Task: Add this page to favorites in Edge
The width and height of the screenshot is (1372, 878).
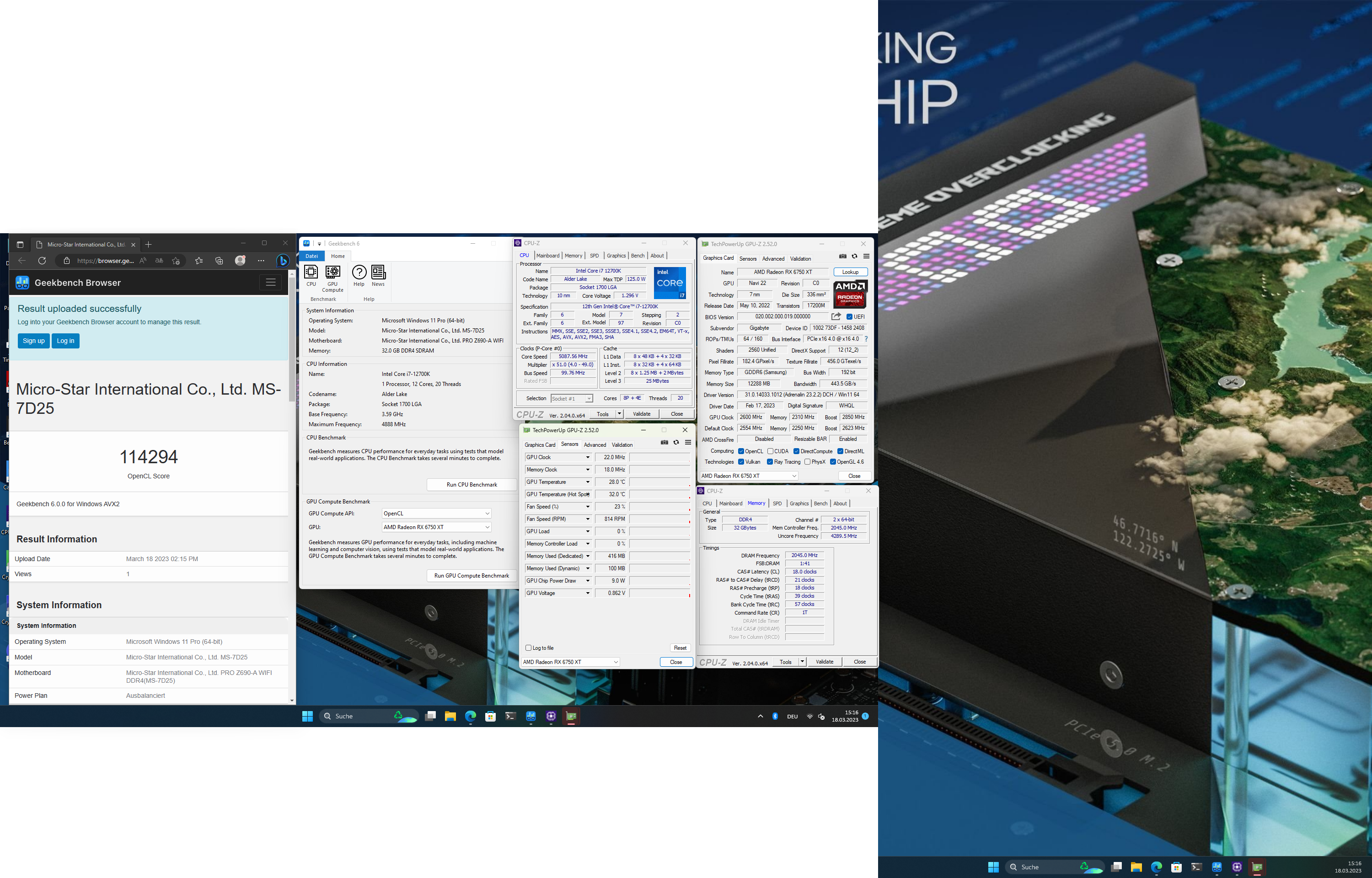Action: [x=176, y=261]
